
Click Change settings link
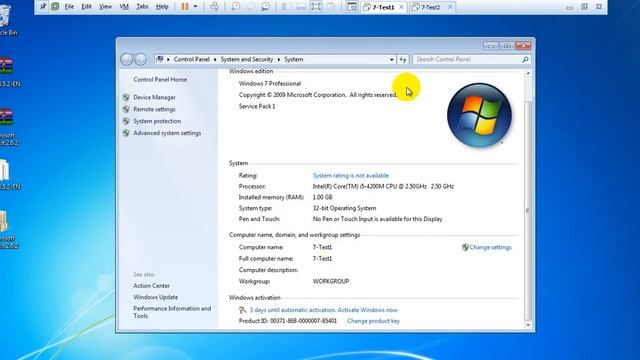point(490,247)
